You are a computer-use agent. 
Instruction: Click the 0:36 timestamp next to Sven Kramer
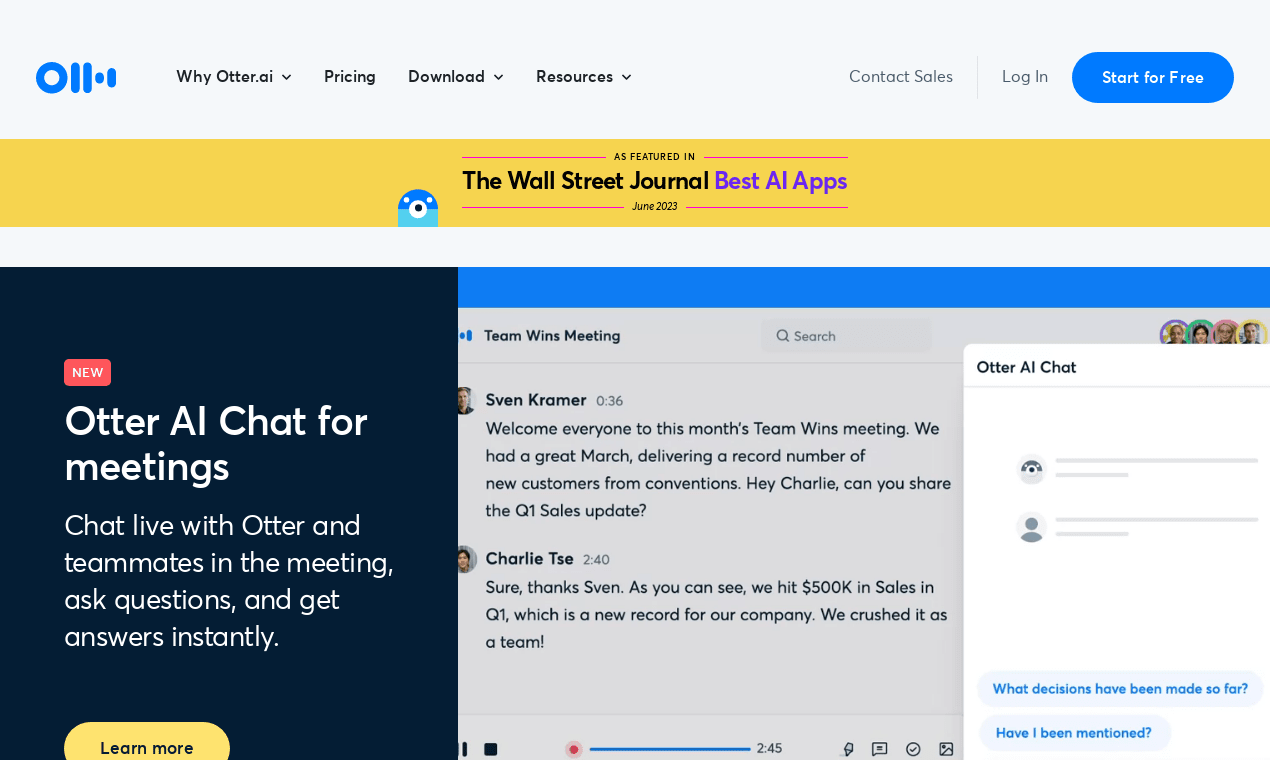coord(610,401)
